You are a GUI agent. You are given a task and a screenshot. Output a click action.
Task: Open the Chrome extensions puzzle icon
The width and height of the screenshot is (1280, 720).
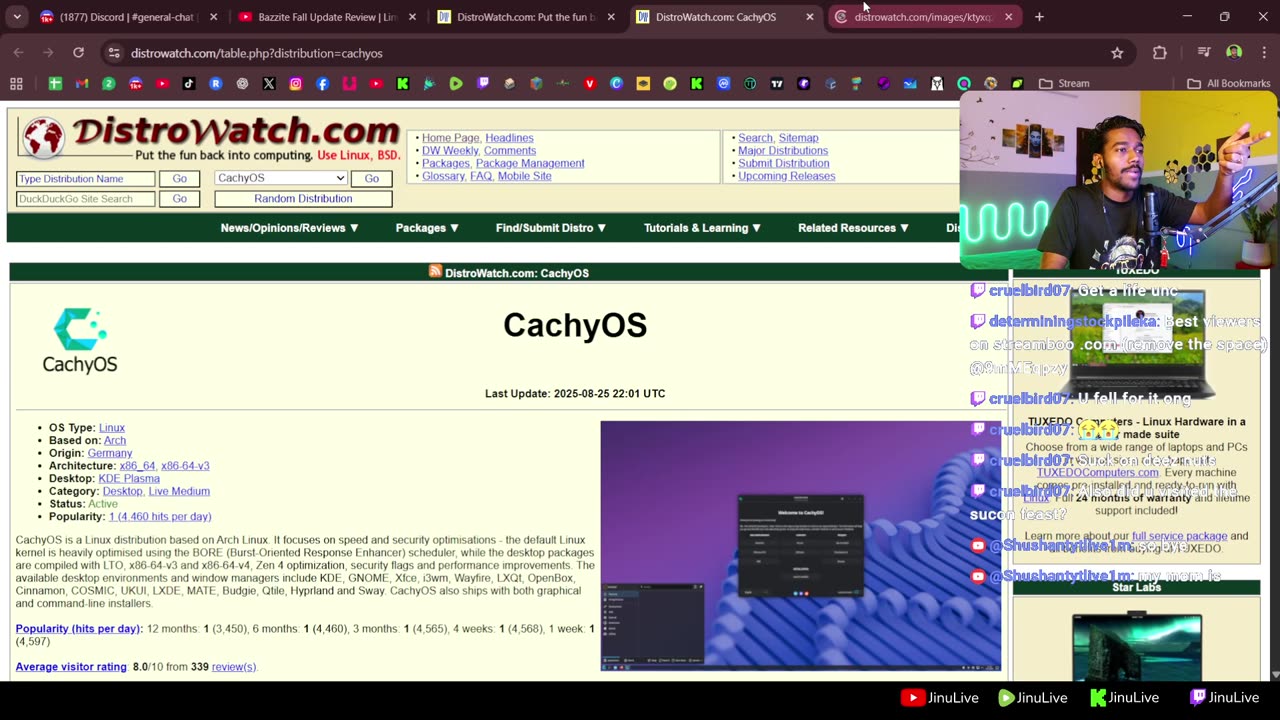1160,53
